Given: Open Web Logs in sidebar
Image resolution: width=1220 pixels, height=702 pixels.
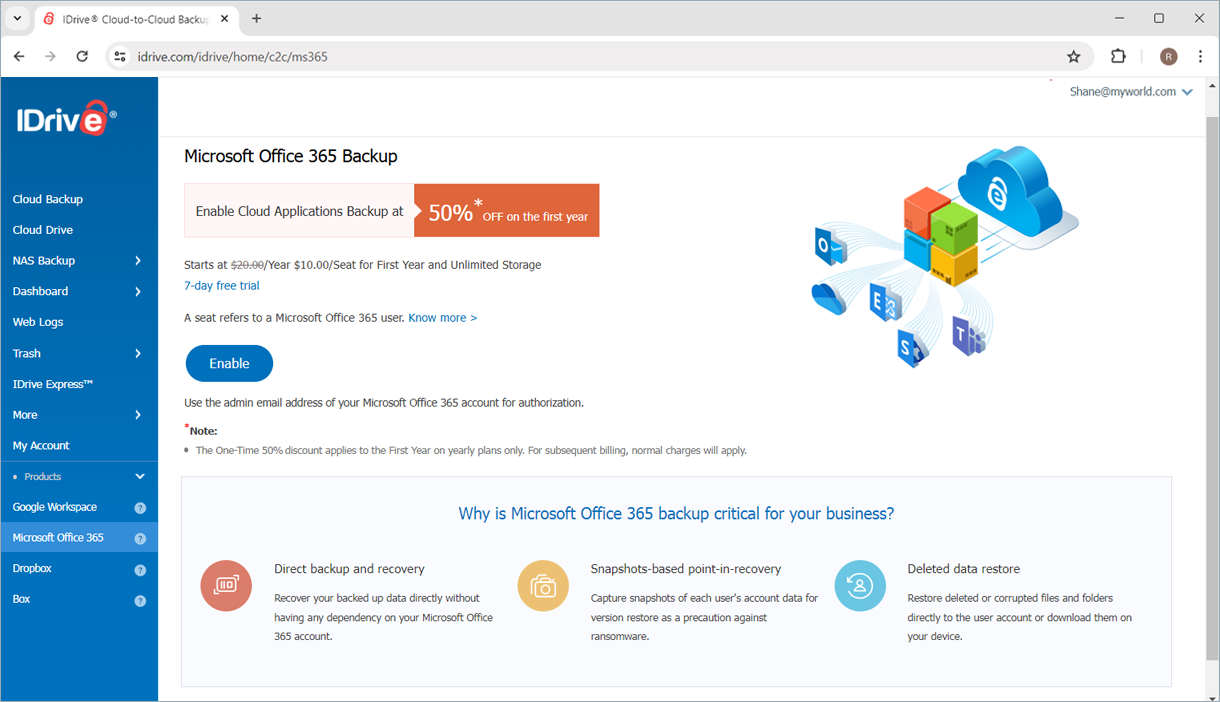Looking at the screenshot, I should pyautogui.click(x=38, y=323).
